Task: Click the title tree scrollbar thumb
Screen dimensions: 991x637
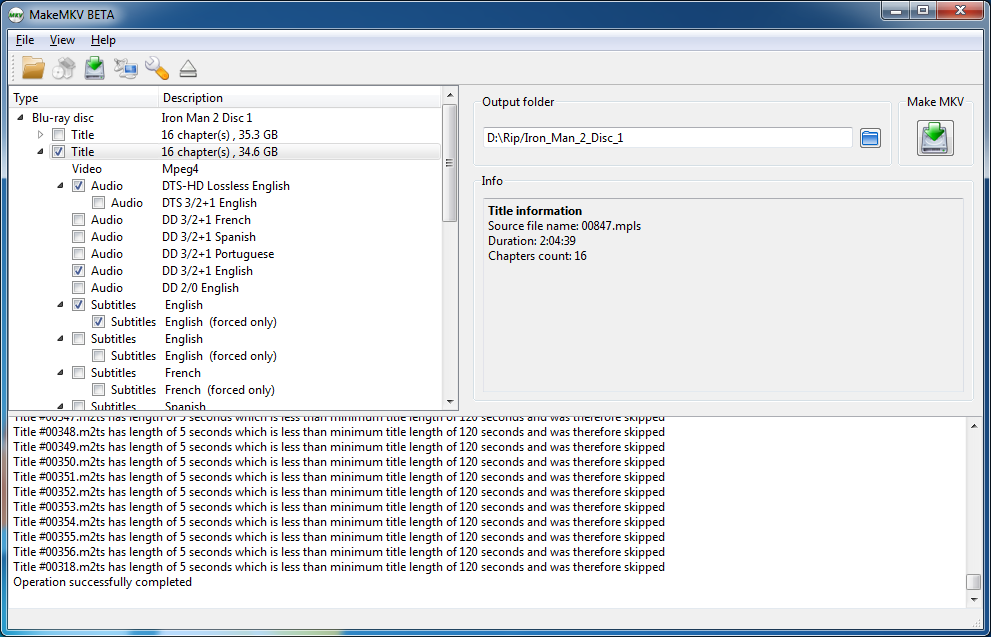Action: point(449,163)
